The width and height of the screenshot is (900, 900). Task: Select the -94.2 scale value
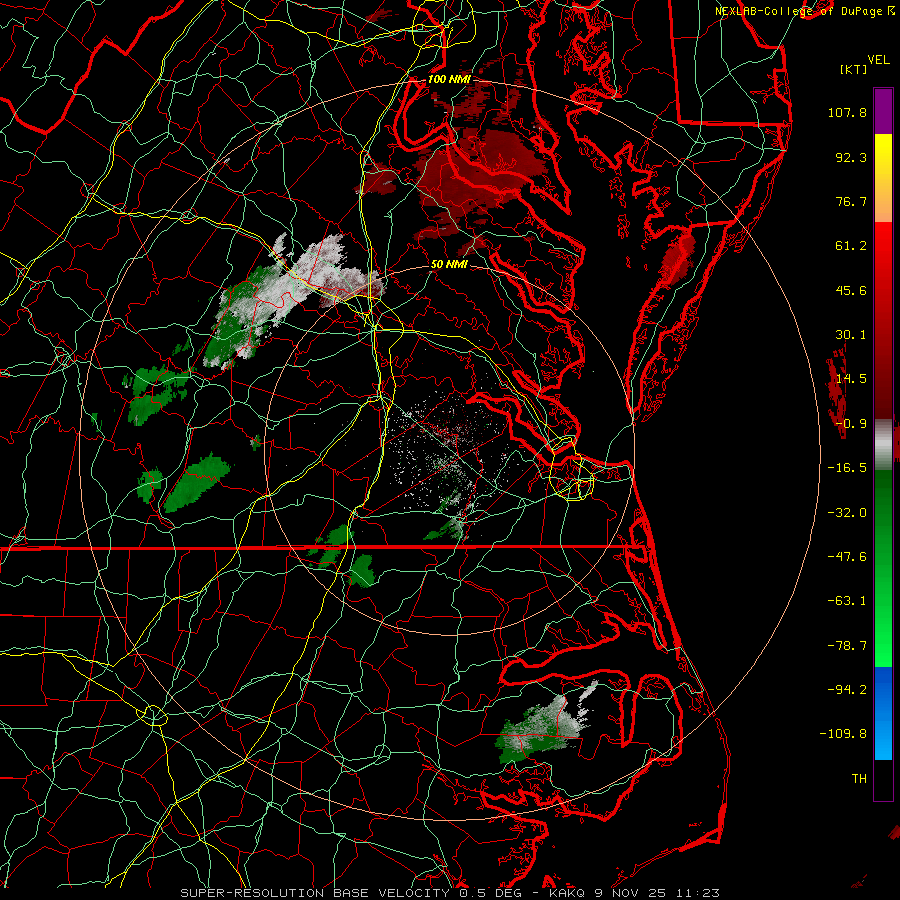pyautogui.click(x=847, y=689)
